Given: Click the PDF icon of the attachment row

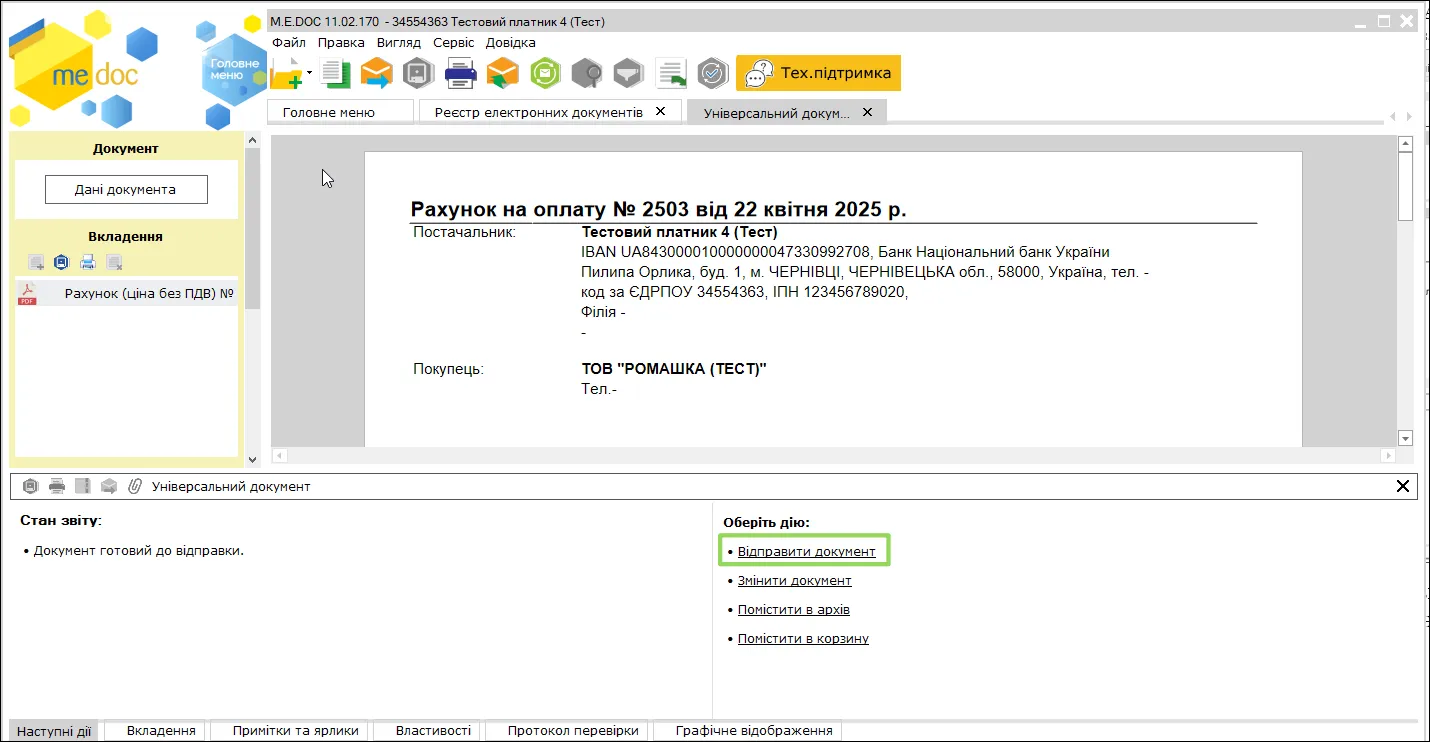Looking at the screenshot, I should (27, 293).
